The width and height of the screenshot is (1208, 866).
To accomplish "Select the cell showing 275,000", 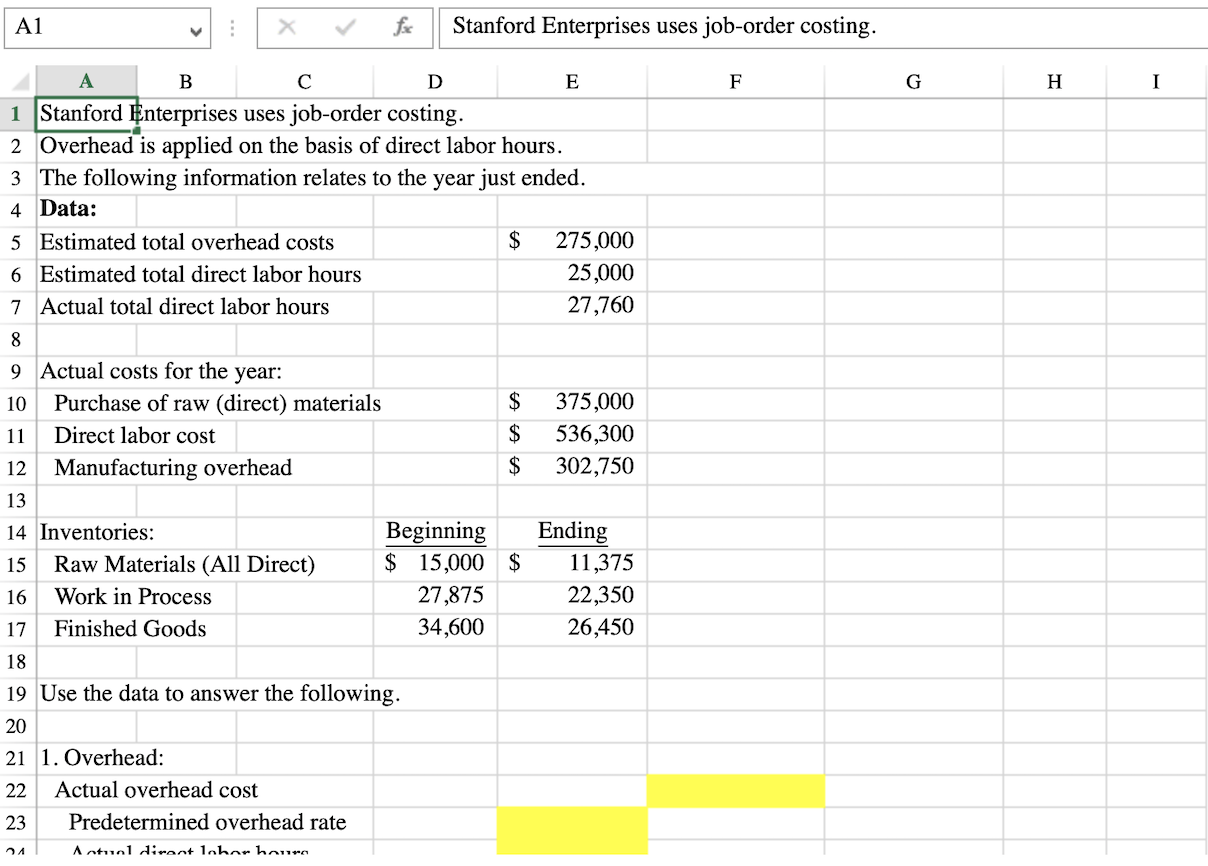I will tap(572, 241).
